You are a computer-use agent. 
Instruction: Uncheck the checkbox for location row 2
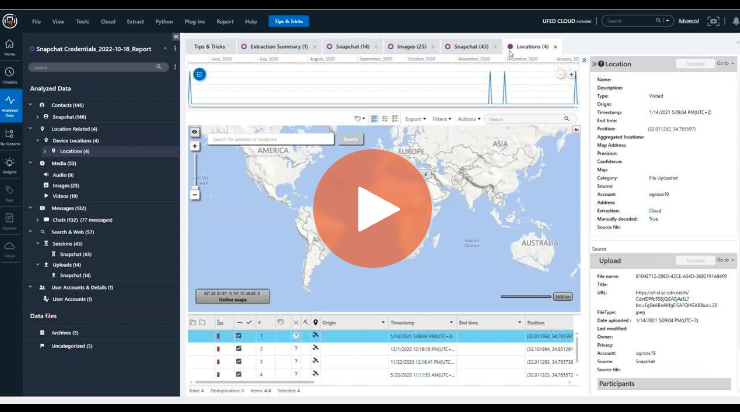(x=238, y=348)
